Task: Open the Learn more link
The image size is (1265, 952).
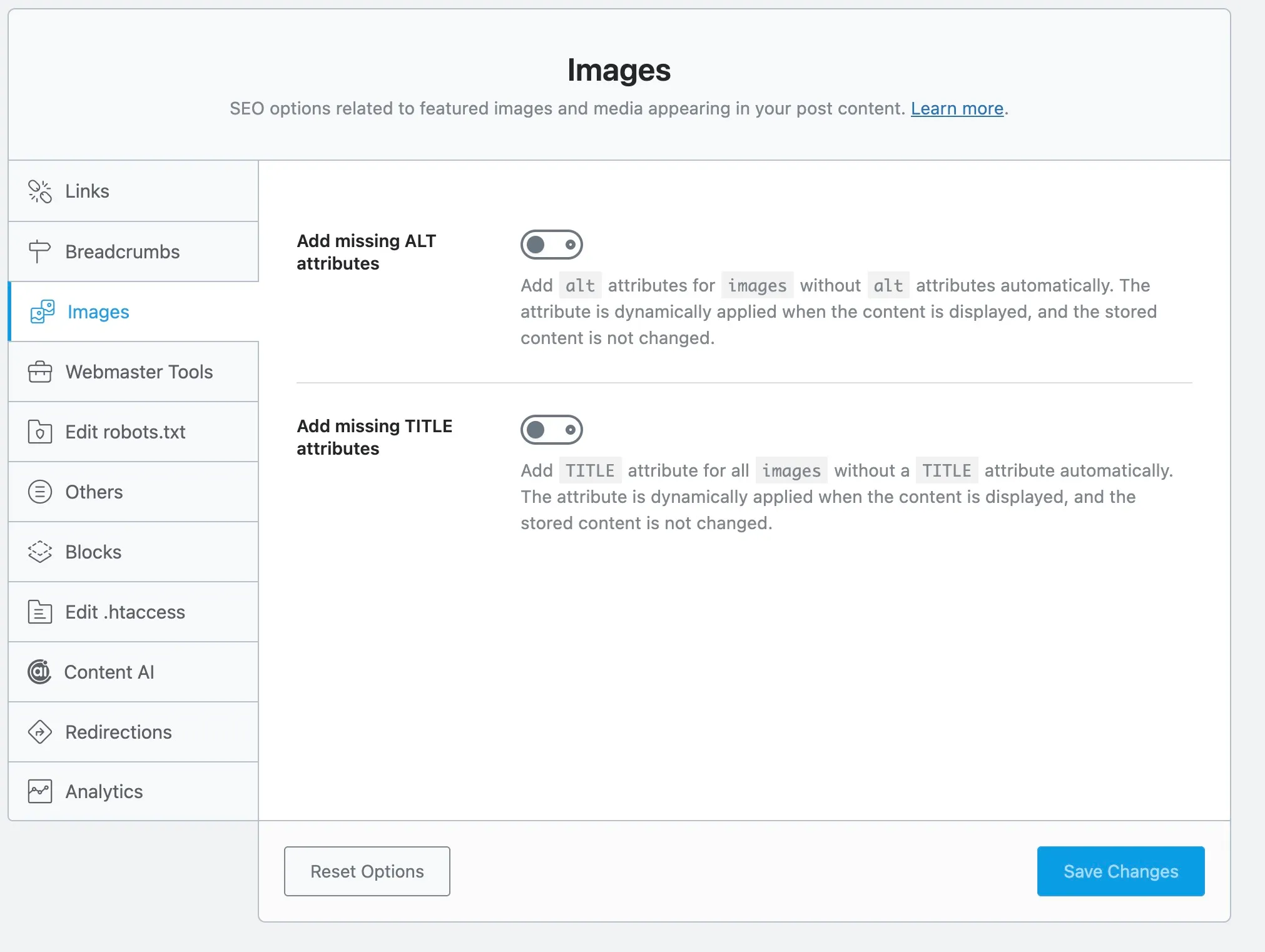Action: pos(957,108)
